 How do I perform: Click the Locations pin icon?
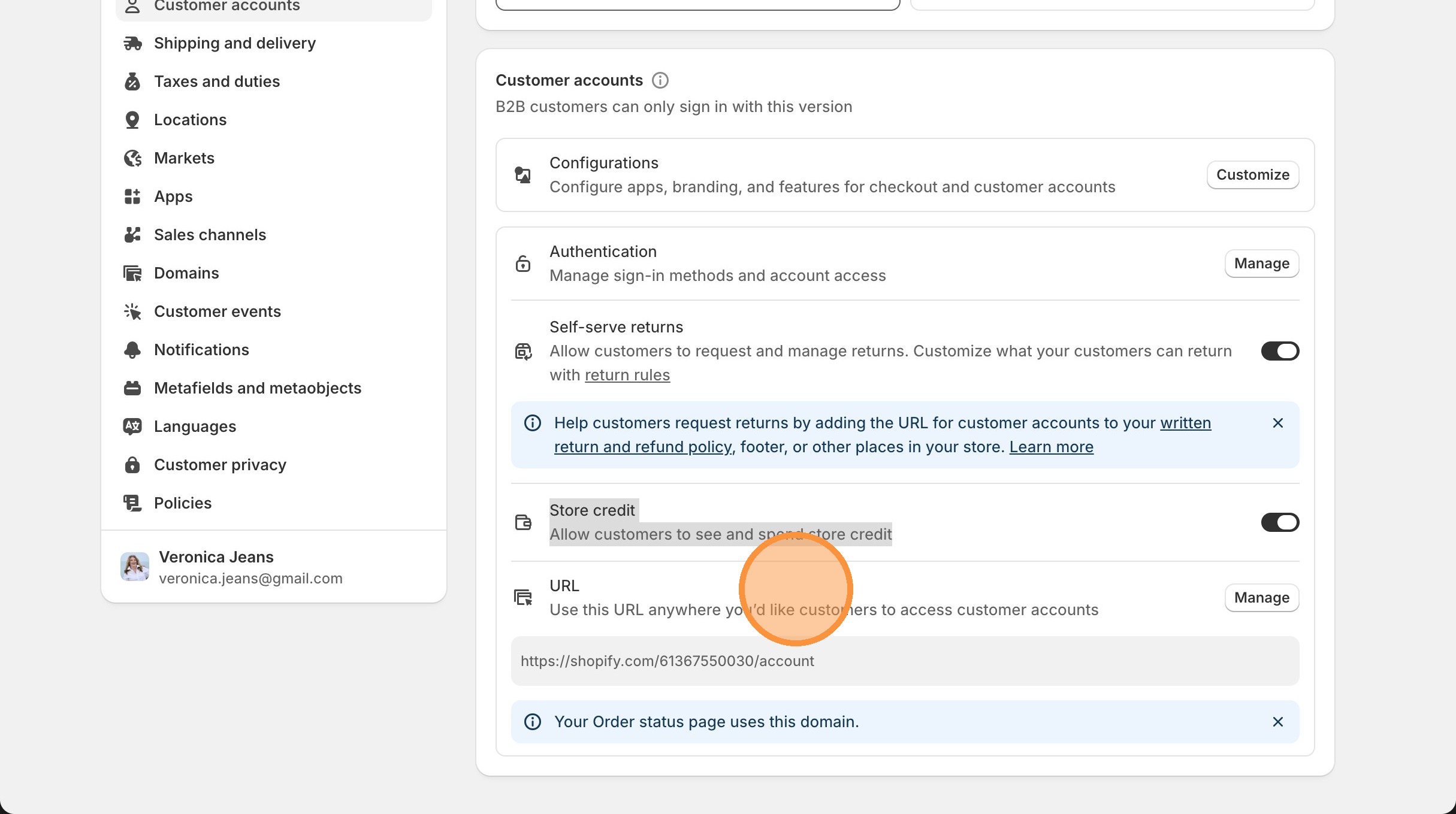(132, 119)
